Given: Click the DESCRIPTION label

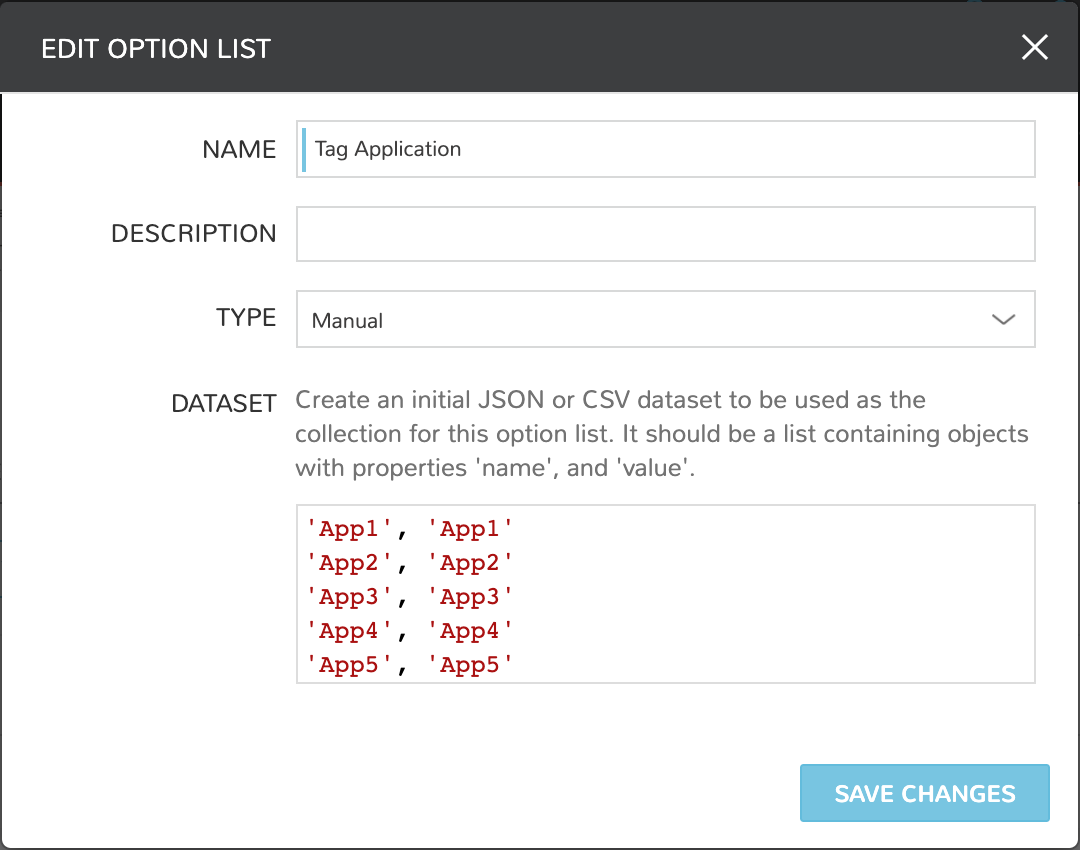Looking at the screenshot, I should point(194,233).
